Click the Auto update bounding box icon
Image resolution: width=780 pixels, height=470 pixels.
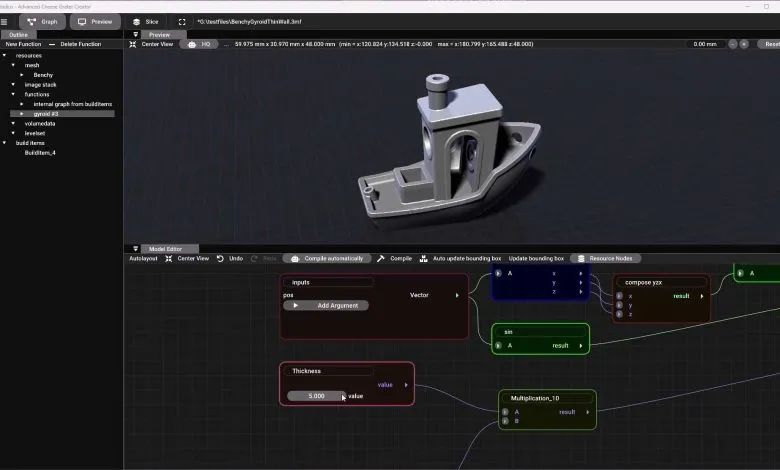point(424,258)
